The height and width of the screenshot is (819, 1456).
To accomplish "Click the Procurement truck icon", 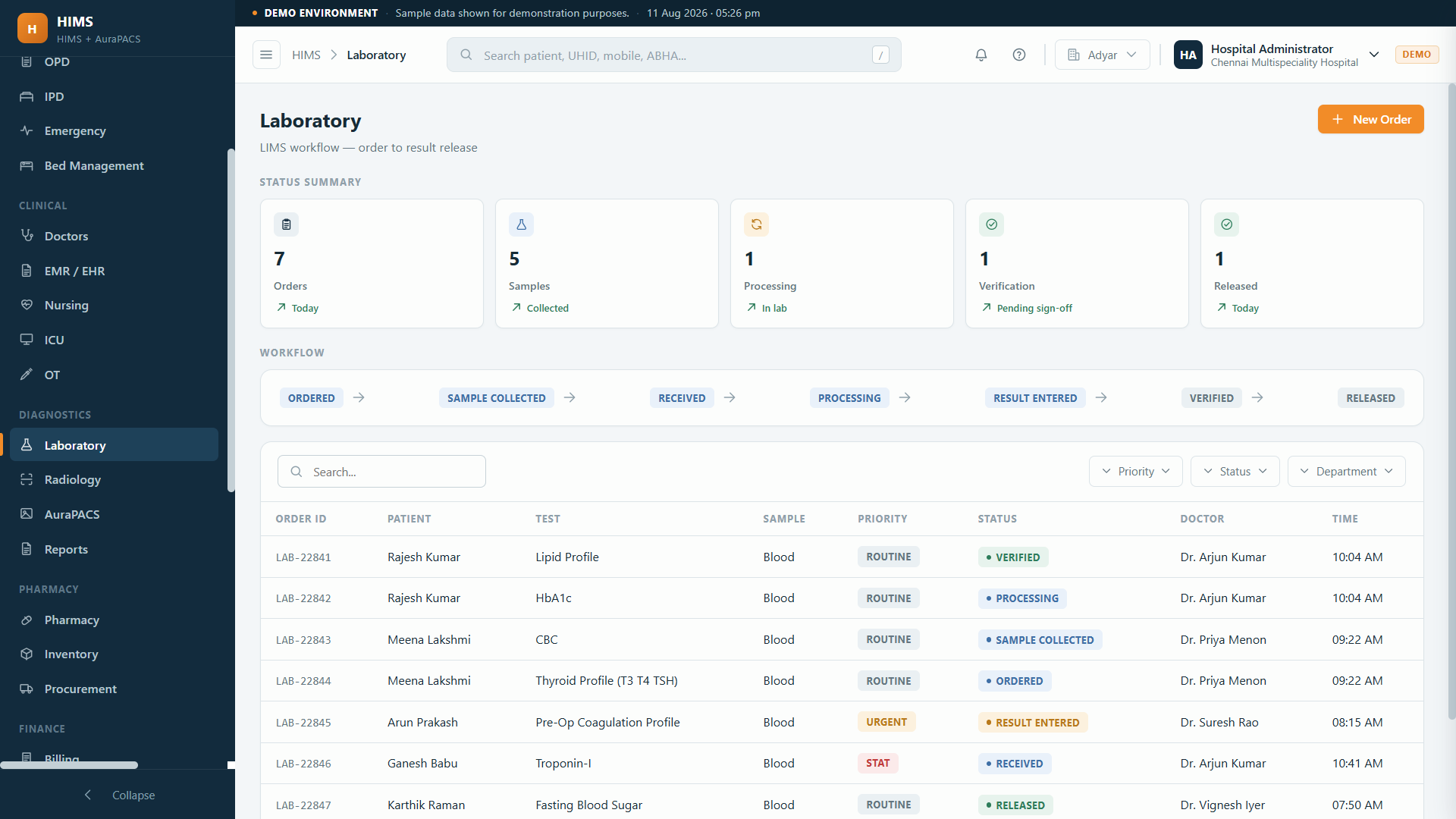I will click(x=27, y=689).
